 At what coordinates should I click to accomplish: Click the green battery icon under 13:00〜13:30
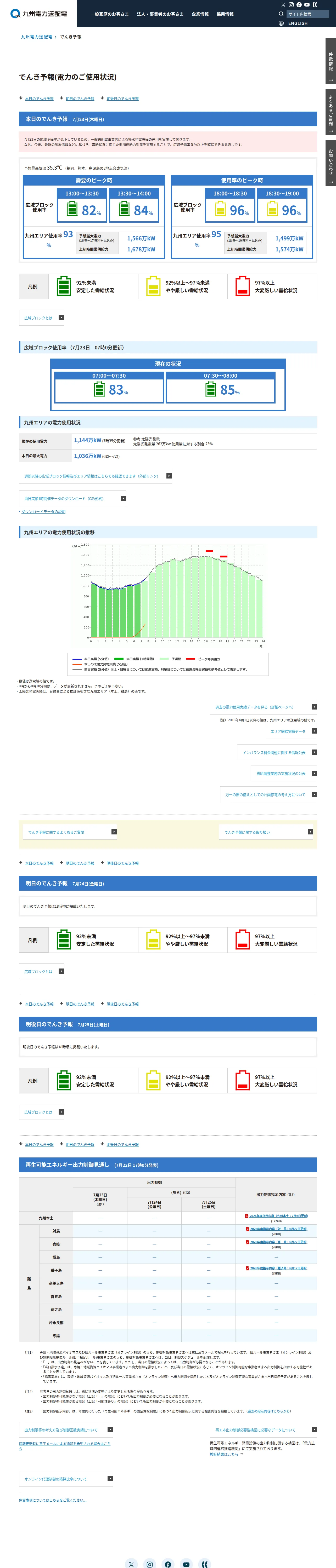(x=72, y=209)
